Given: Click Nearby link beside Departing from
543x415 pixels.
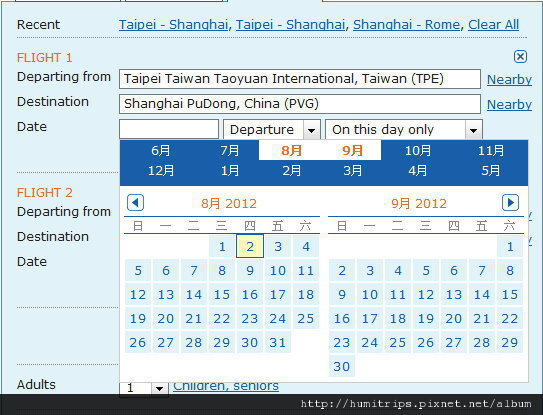Looking at the screenshot, I should click(509, 80).
